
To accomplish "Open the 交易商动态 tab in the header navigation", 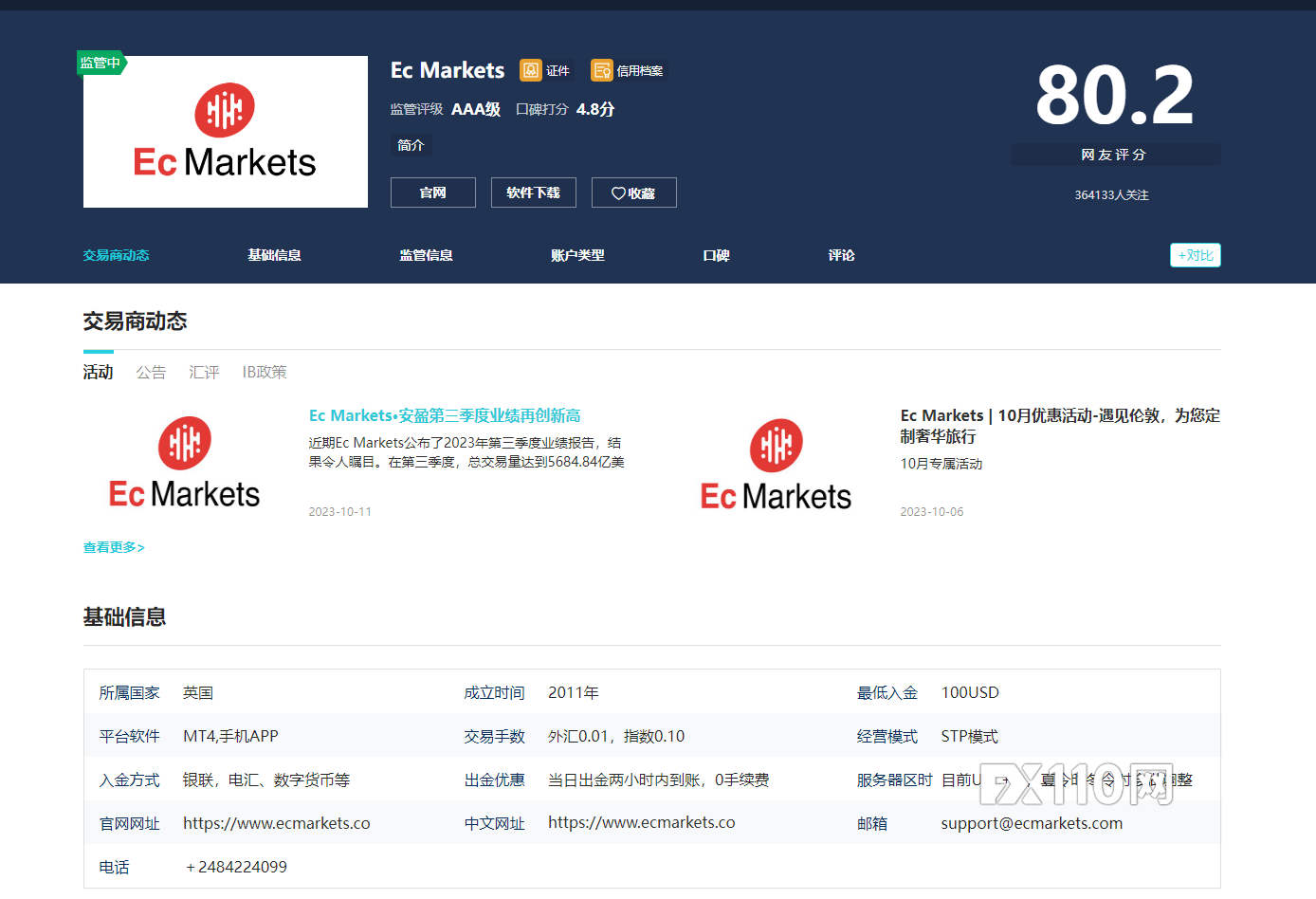I will click(116, 255).
